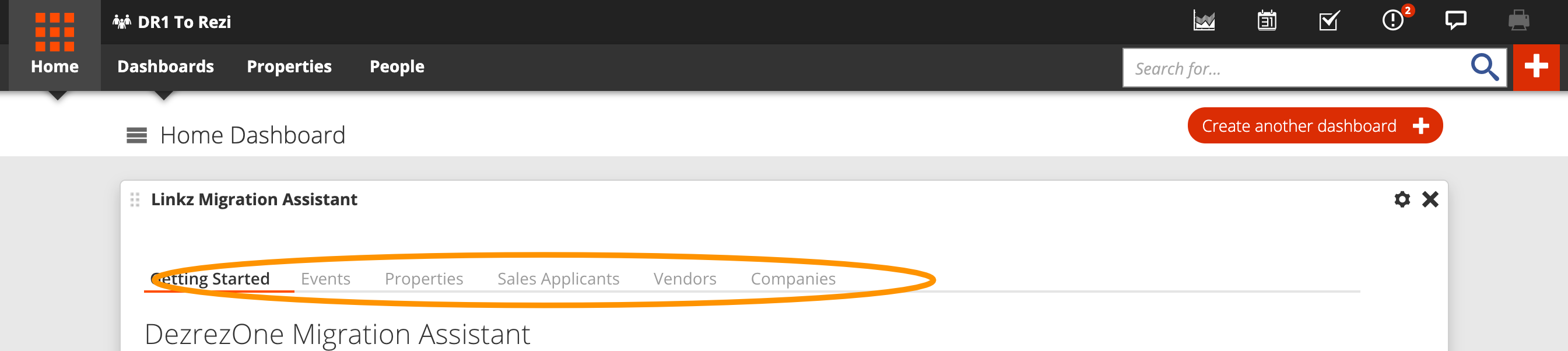Open widget settings gear icon

1402,199
